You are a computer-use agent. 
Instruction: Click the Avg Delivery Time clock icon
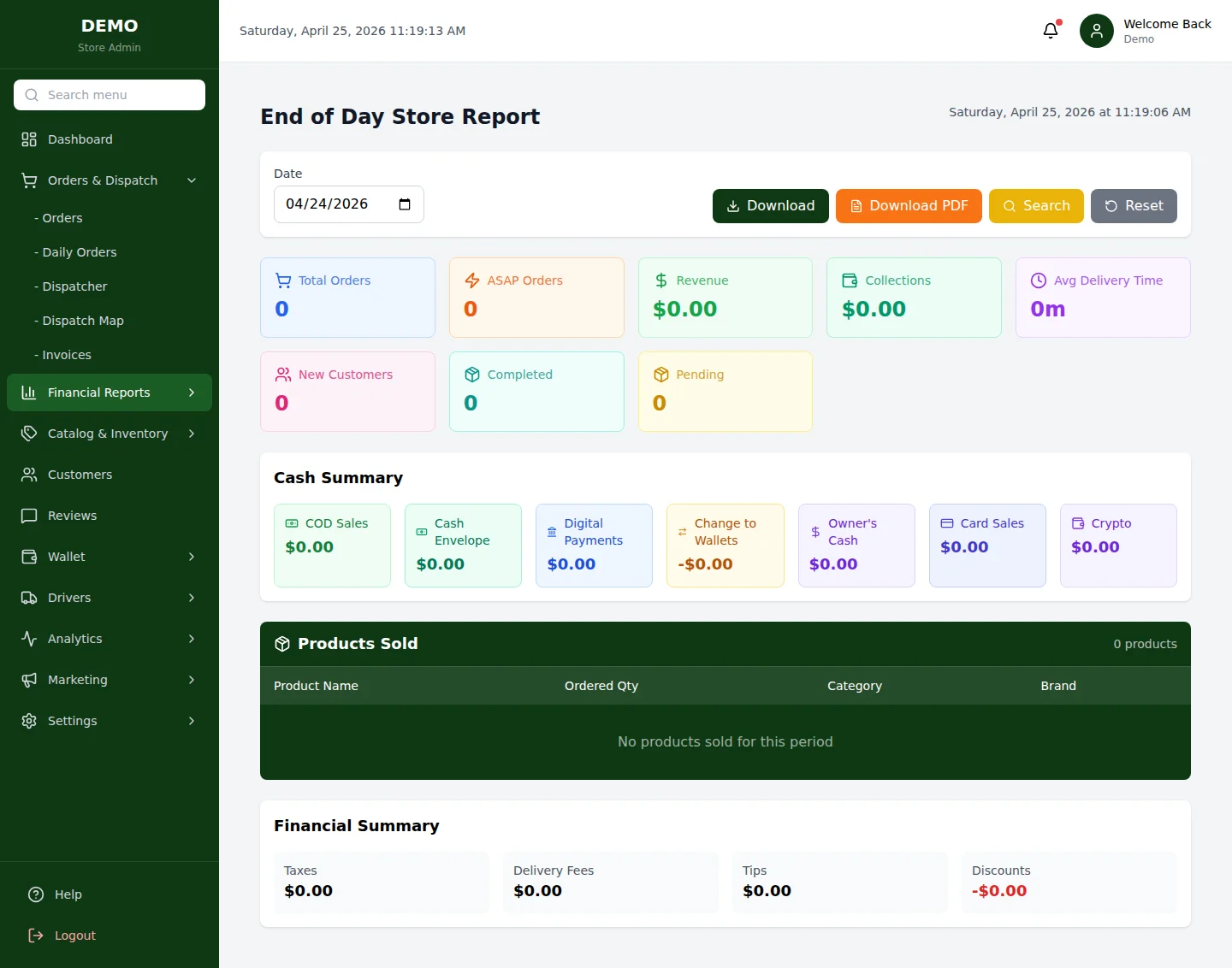point(1039,280)
